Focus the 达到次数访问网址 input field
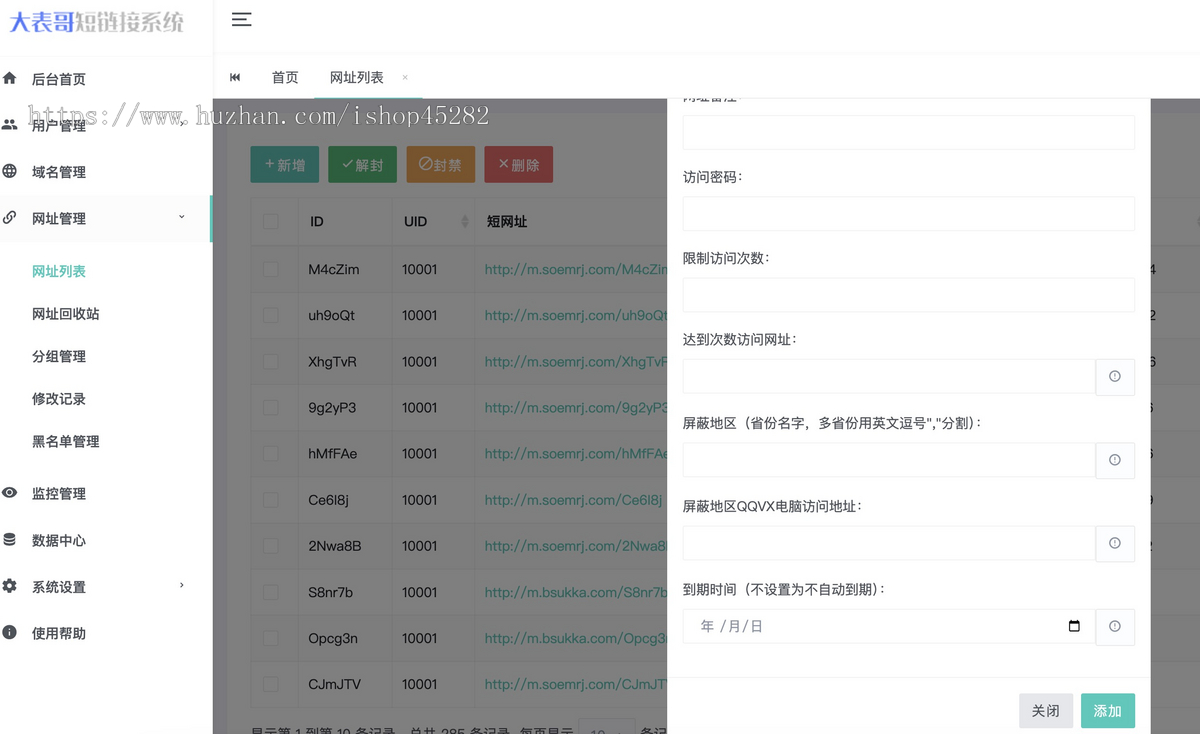This screenshot has width=1200, height=734. tap(889, 377)
